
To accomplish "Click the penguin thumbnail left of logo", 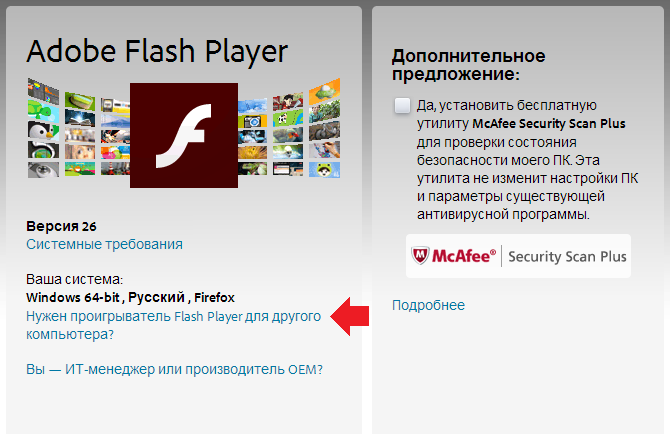I will click(43, 130).
